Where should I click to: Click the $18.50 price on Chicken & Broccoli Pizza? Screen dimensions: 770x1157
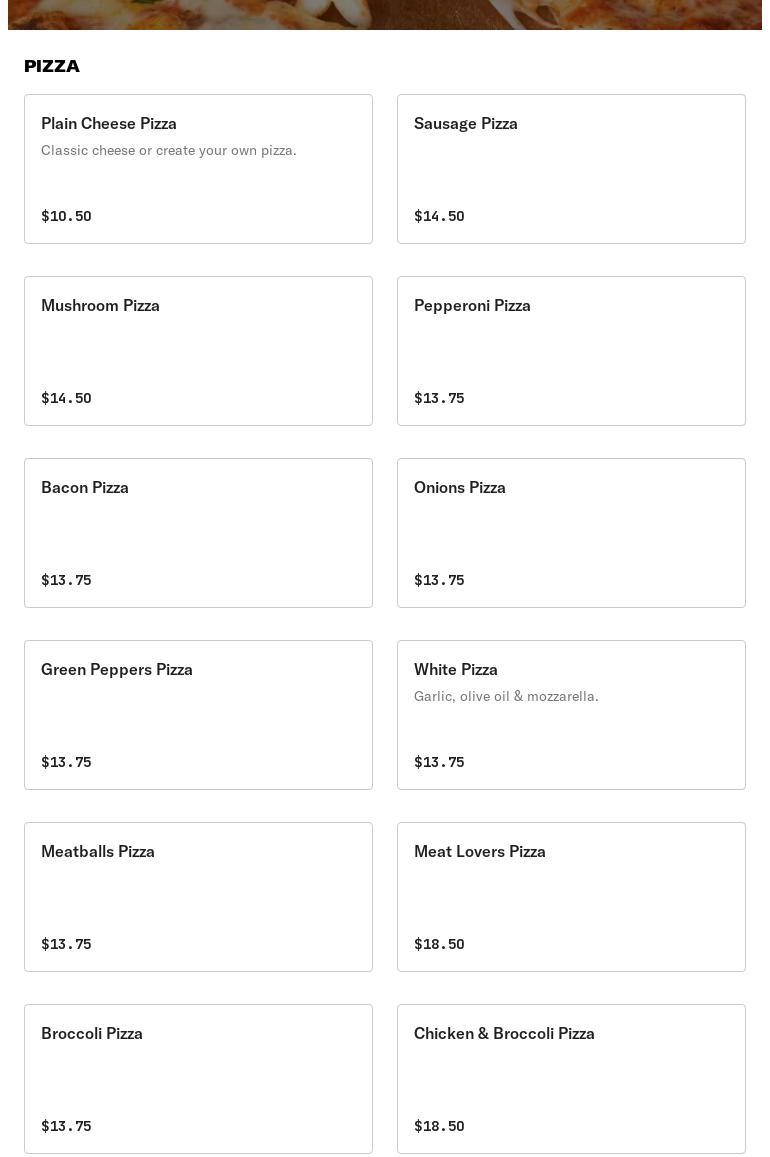tap(439, 1126)
